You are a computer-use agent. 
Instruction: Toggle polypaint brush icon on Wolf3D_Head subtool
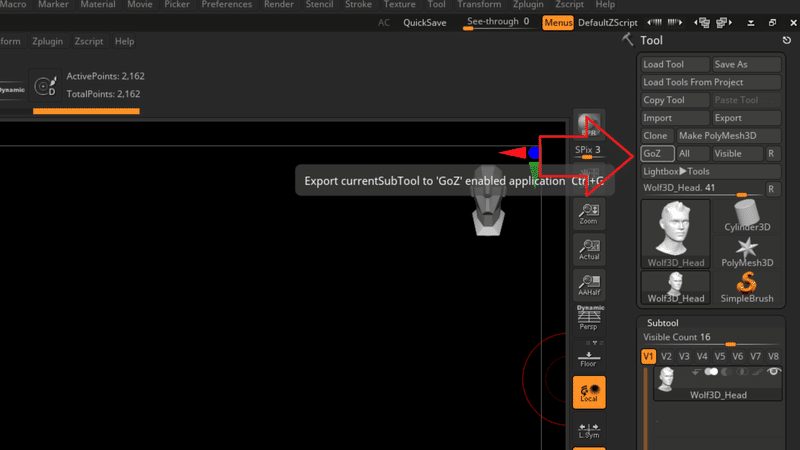[758, 372]
